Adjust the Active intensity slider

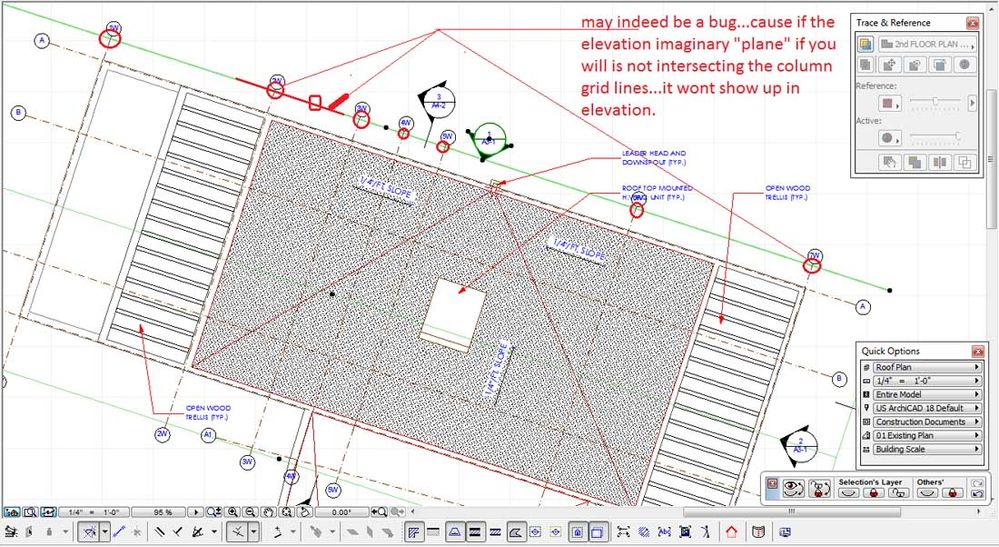pyautogui.click(x=935, y=136)
